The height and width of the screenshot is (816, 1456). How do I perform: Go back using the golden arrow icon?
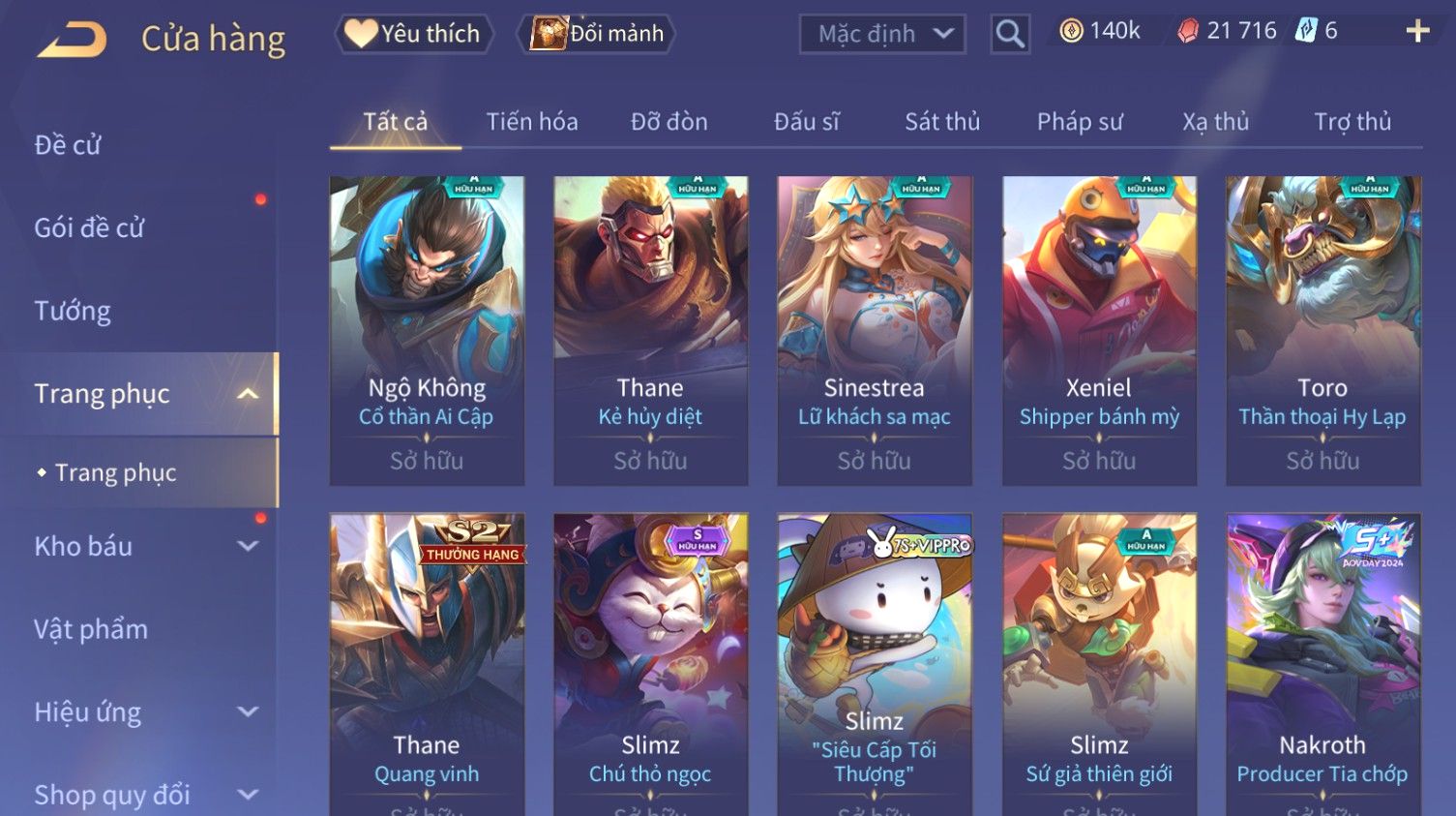click(72, 40)
